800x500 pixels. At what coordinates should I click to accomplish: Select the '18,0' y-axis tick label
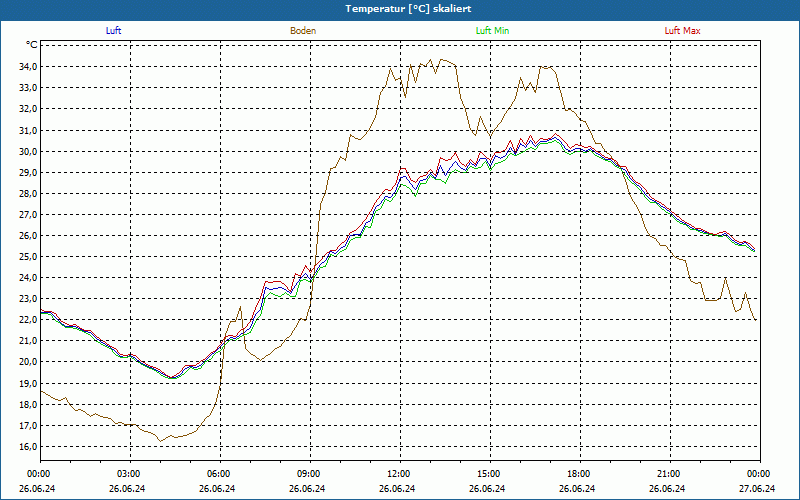28,405
